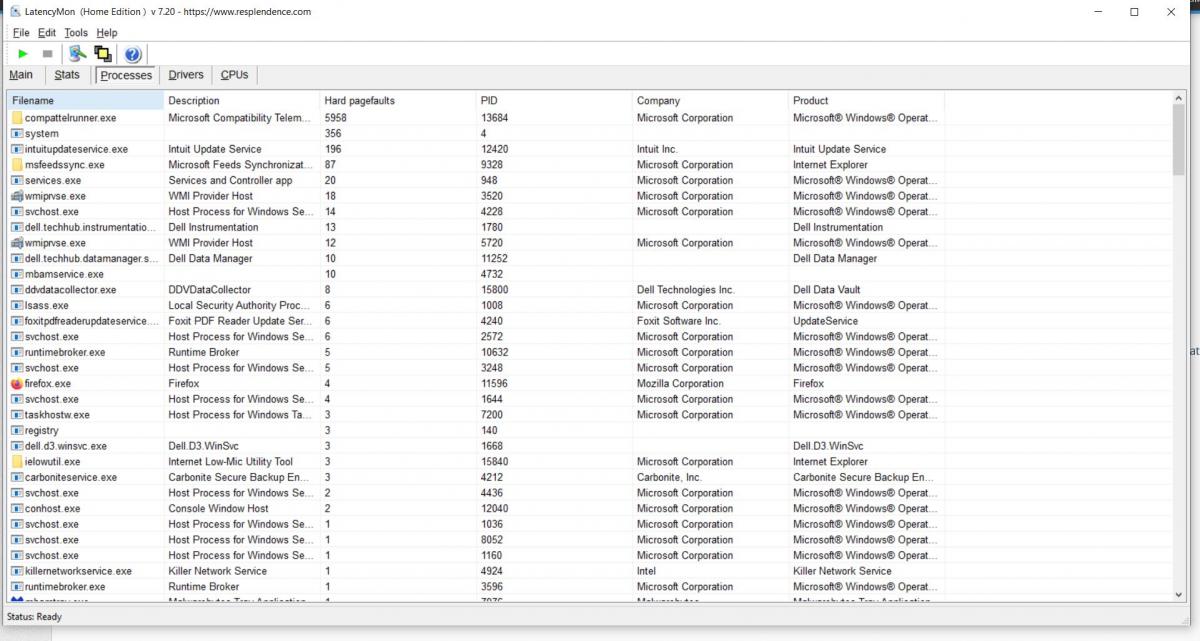Image resolution: width=1200 pixels, height=641 pixels.
Task: Click the icon beside conhost.exe
Action: point(17,509)
